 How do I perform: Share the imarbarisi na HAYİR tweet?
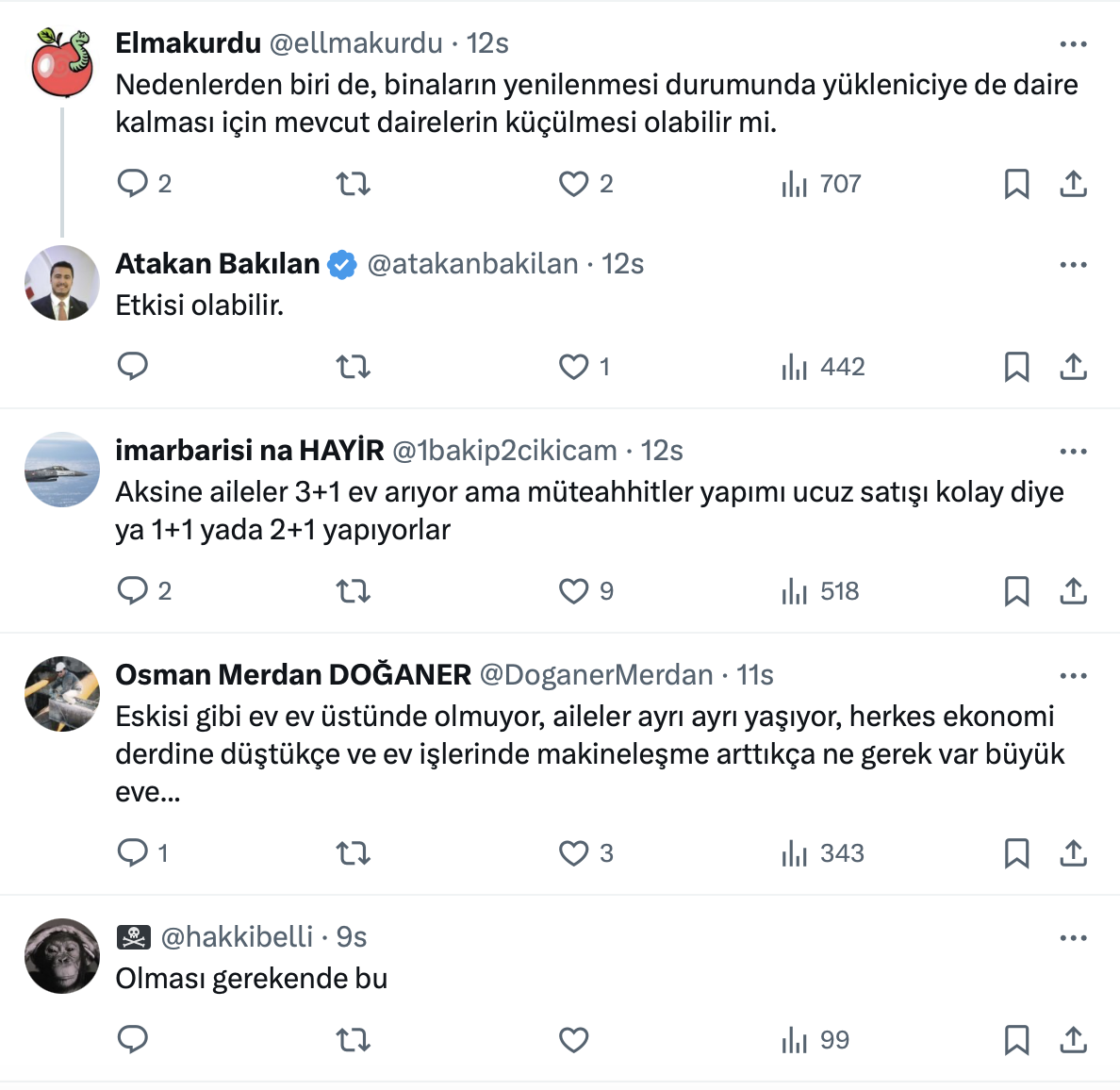tap(1073, 591)
